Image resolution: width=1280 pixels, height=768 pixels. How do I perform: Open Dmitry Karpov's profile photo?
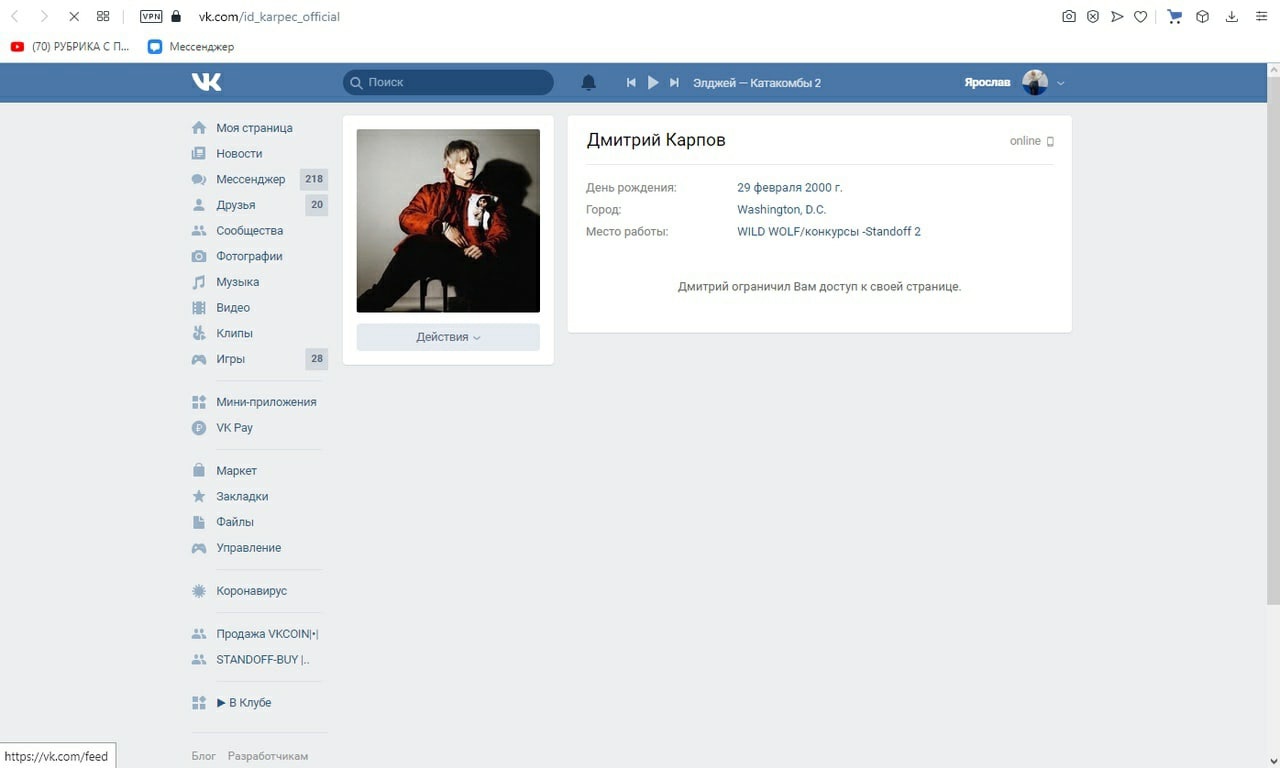(x=448, y=221)
